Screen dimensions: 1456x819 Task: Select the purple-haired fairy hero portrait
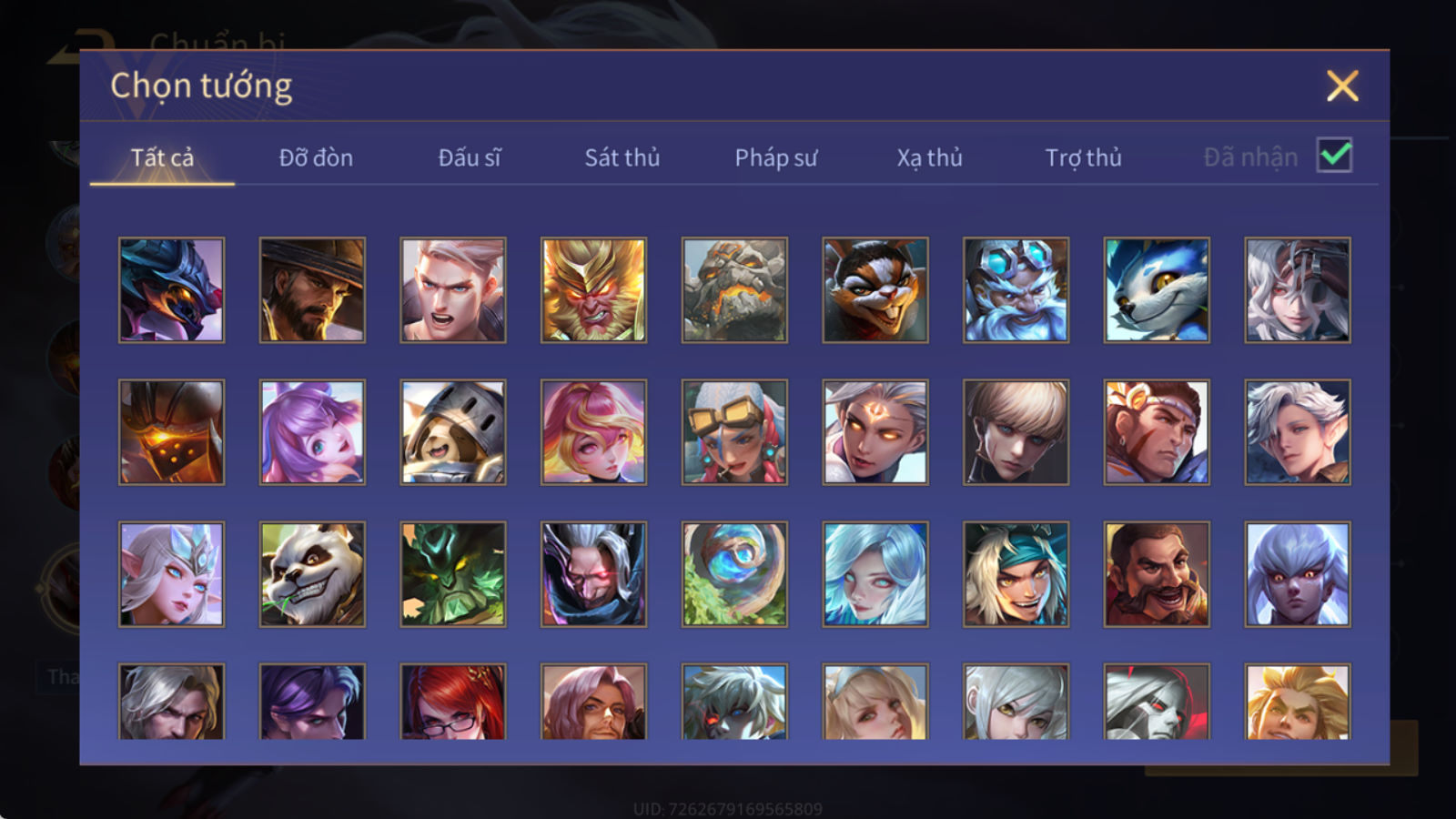pos(312,432)
